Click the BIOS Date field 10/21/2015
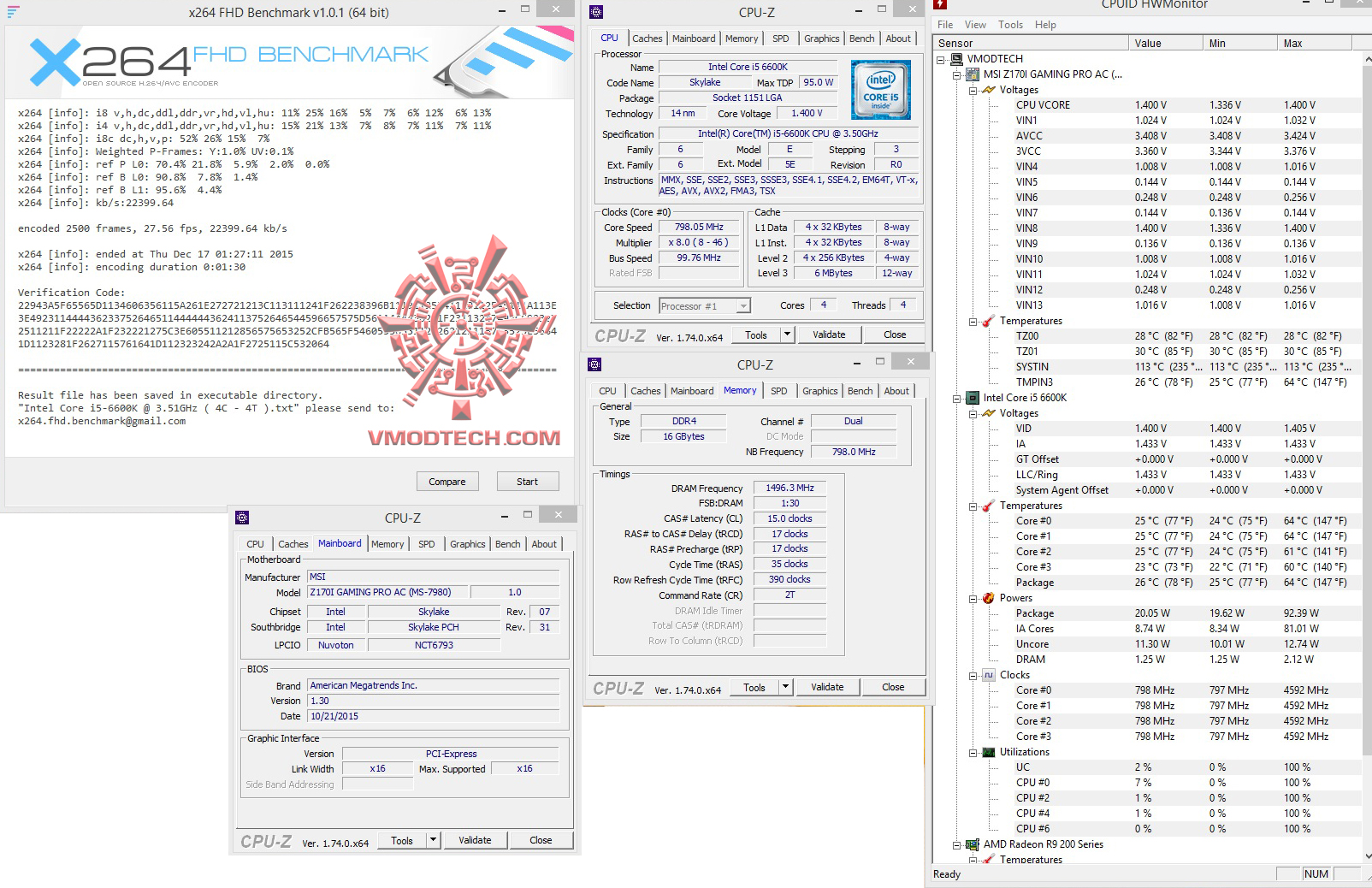The height and width of the screenshot is (888, 1372). (433, 716)
